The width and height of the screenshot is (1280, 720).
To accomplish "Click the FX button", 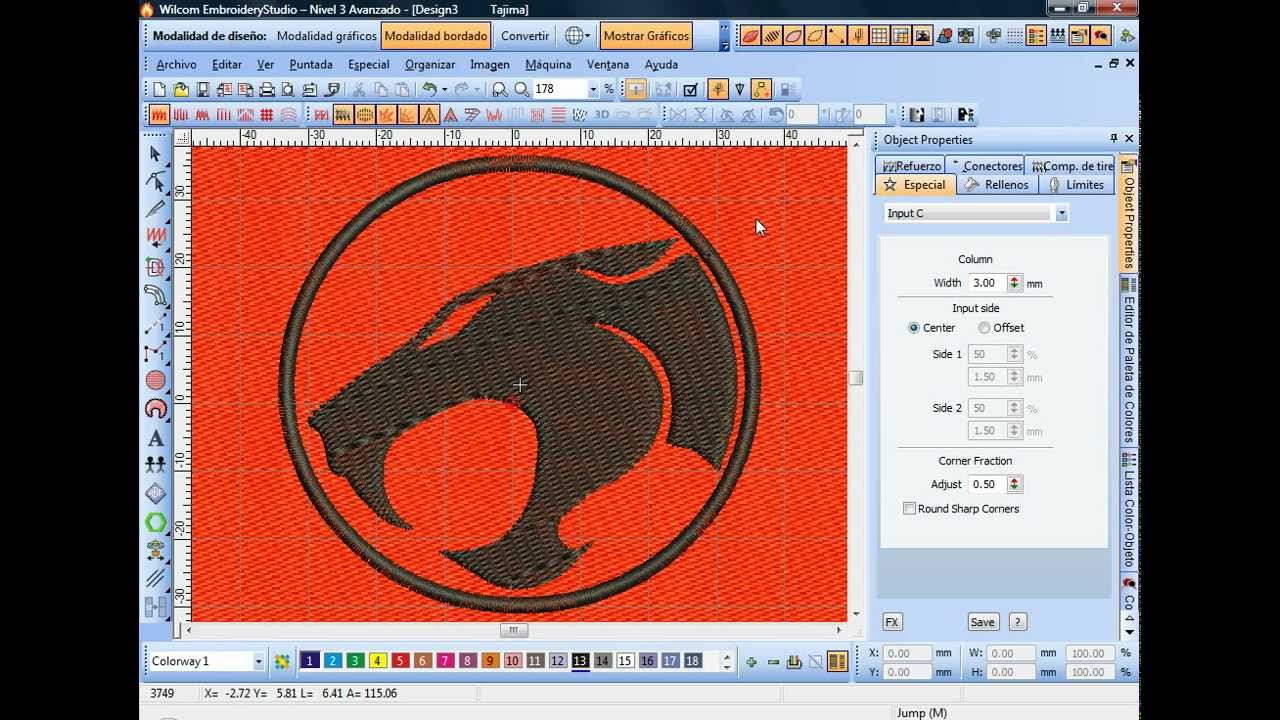I will coord(892,622).
